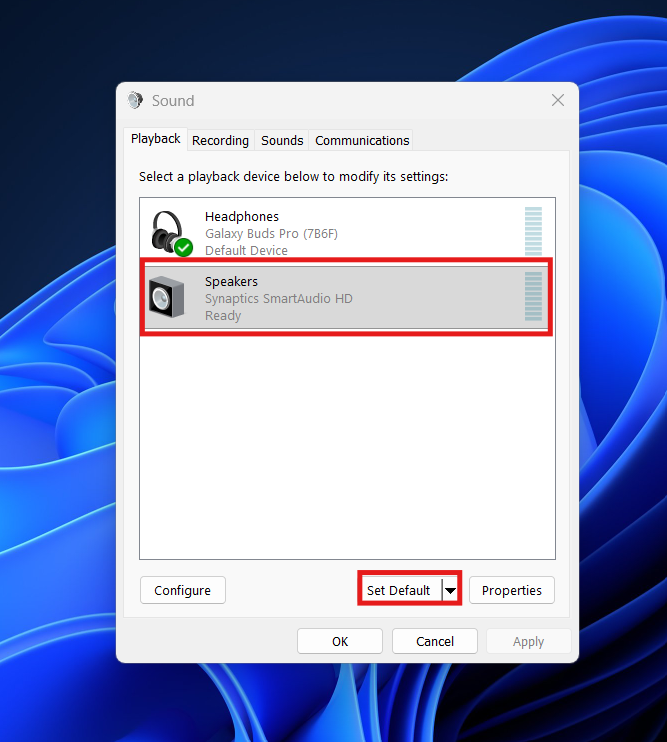Switch to the Recording tab
This screenshot has width=667, height=742.
220,141
